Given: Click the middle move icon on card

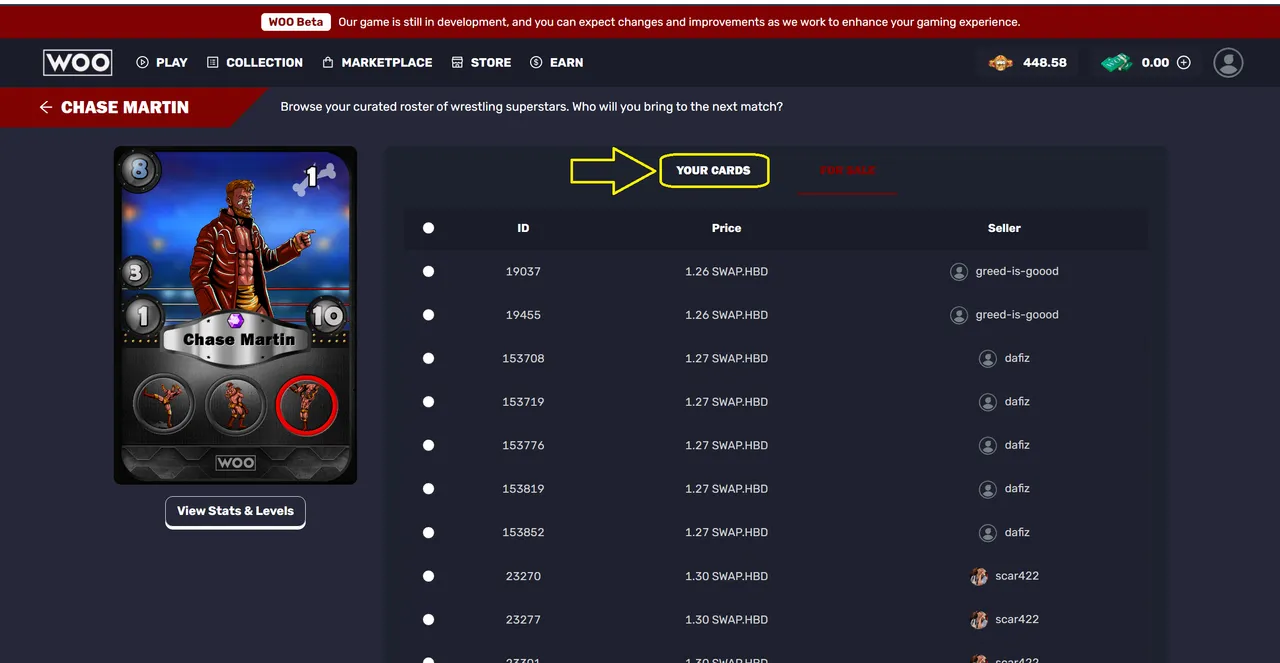Looking at the screenshot, I should (x=235, y=404).
